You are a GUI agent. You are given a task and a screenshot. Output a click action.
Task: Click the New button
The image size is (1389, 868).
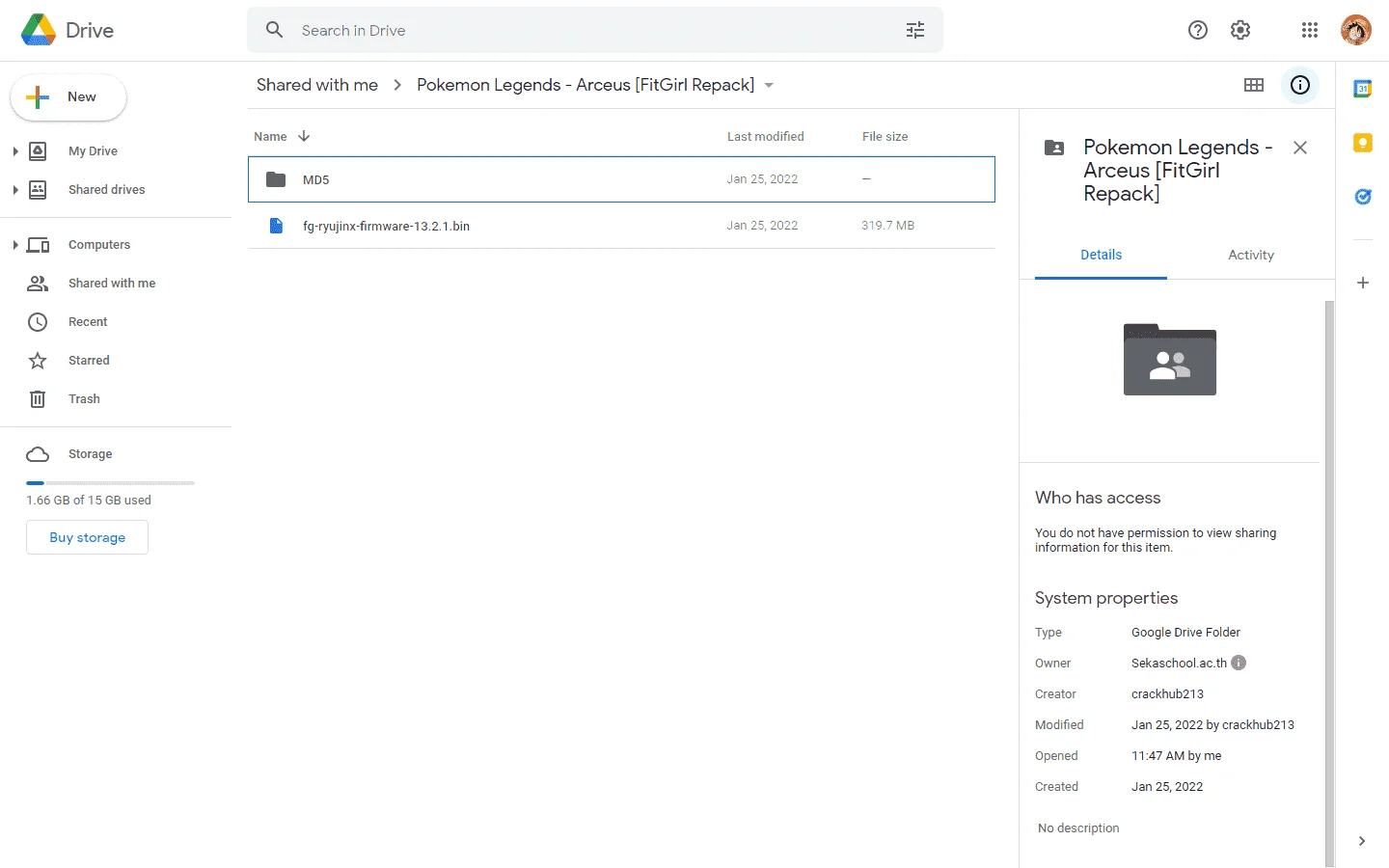(x=68, y=97)
